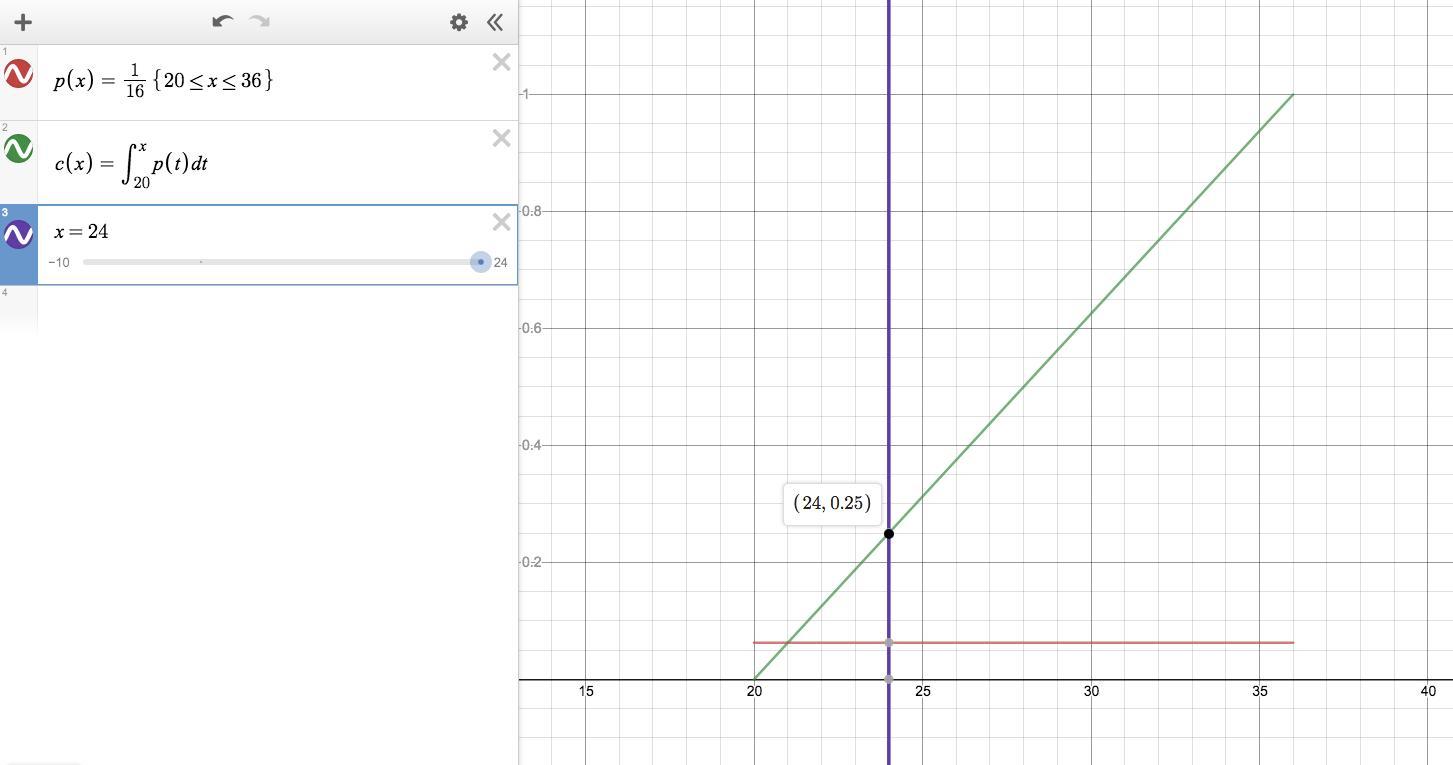Edit the c(x) integral expression
The height and width of the screenshot is (765, 1453).
click(131, 163)
